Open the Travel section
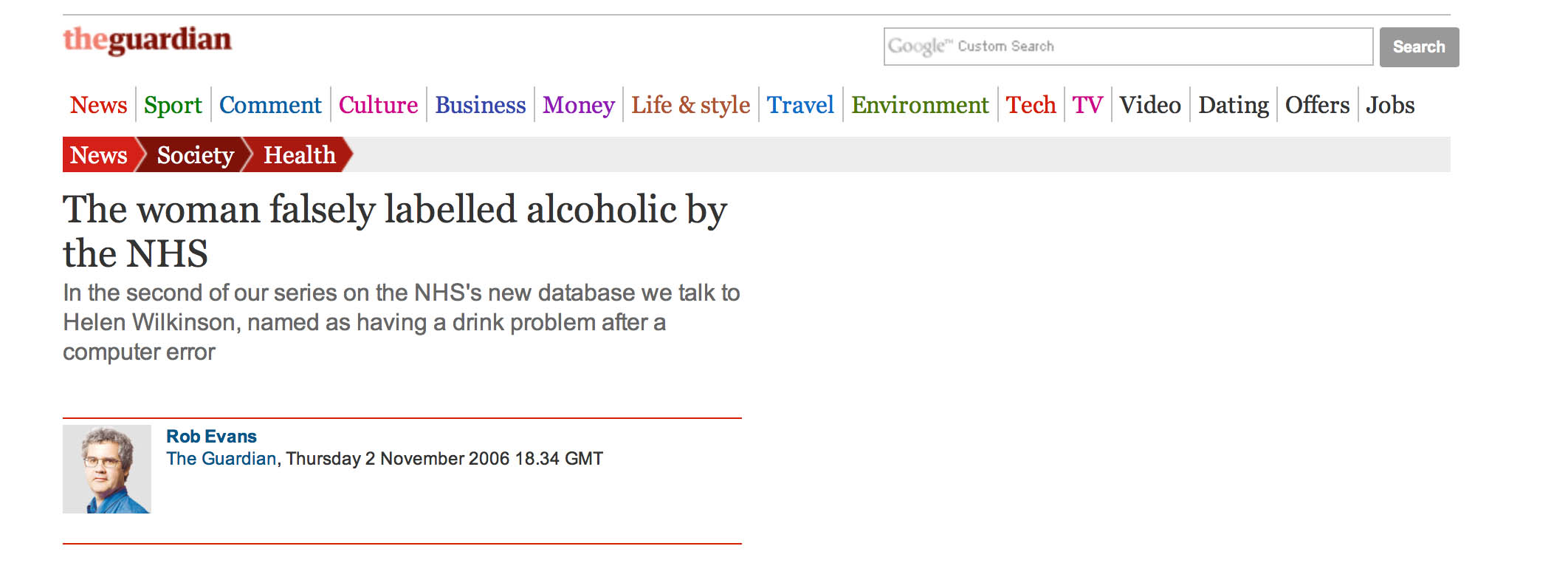Image resolution: width=1568 pixels, height=563 pixels. pos(800,105)
